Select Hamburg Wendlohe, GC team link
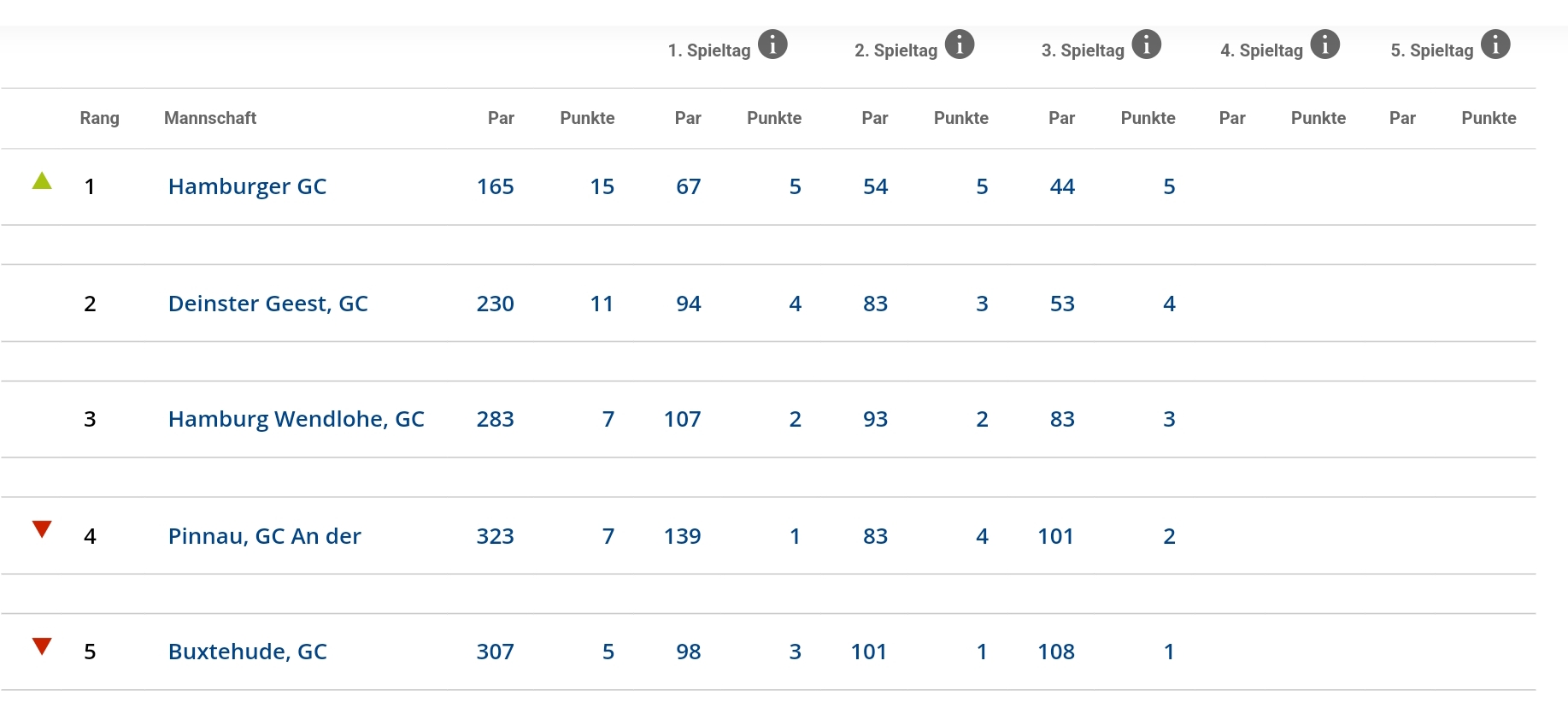1568x702 pixels. coord(296,419)
